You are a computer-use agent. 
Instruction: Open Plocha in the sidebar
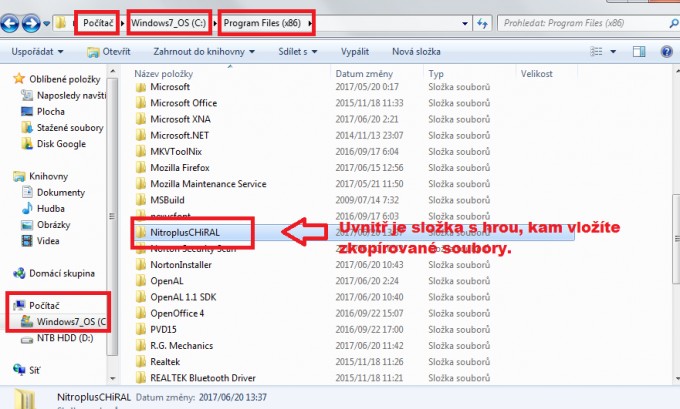click(43, 111)
